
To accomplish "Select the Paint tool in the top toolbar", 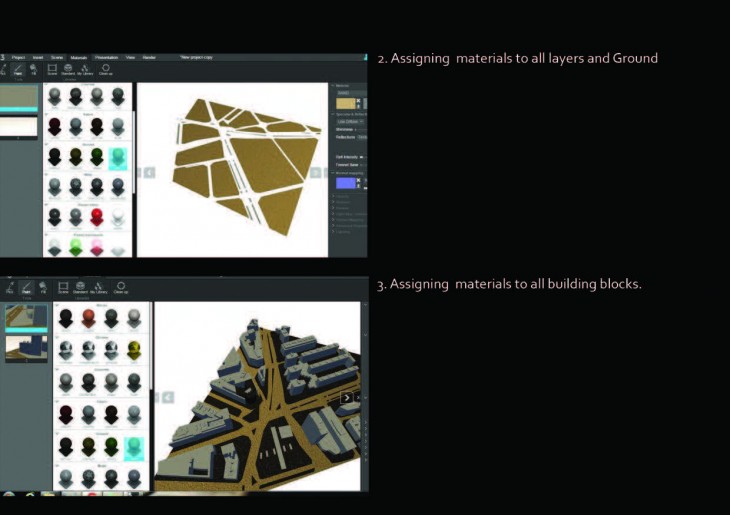I will coord(18,70).
